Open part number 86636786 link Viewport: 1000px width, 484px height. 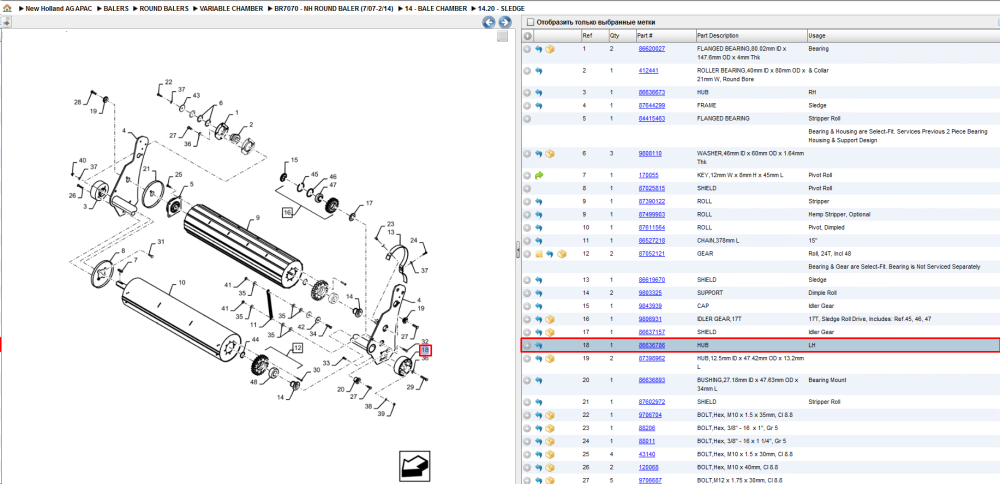652,345
